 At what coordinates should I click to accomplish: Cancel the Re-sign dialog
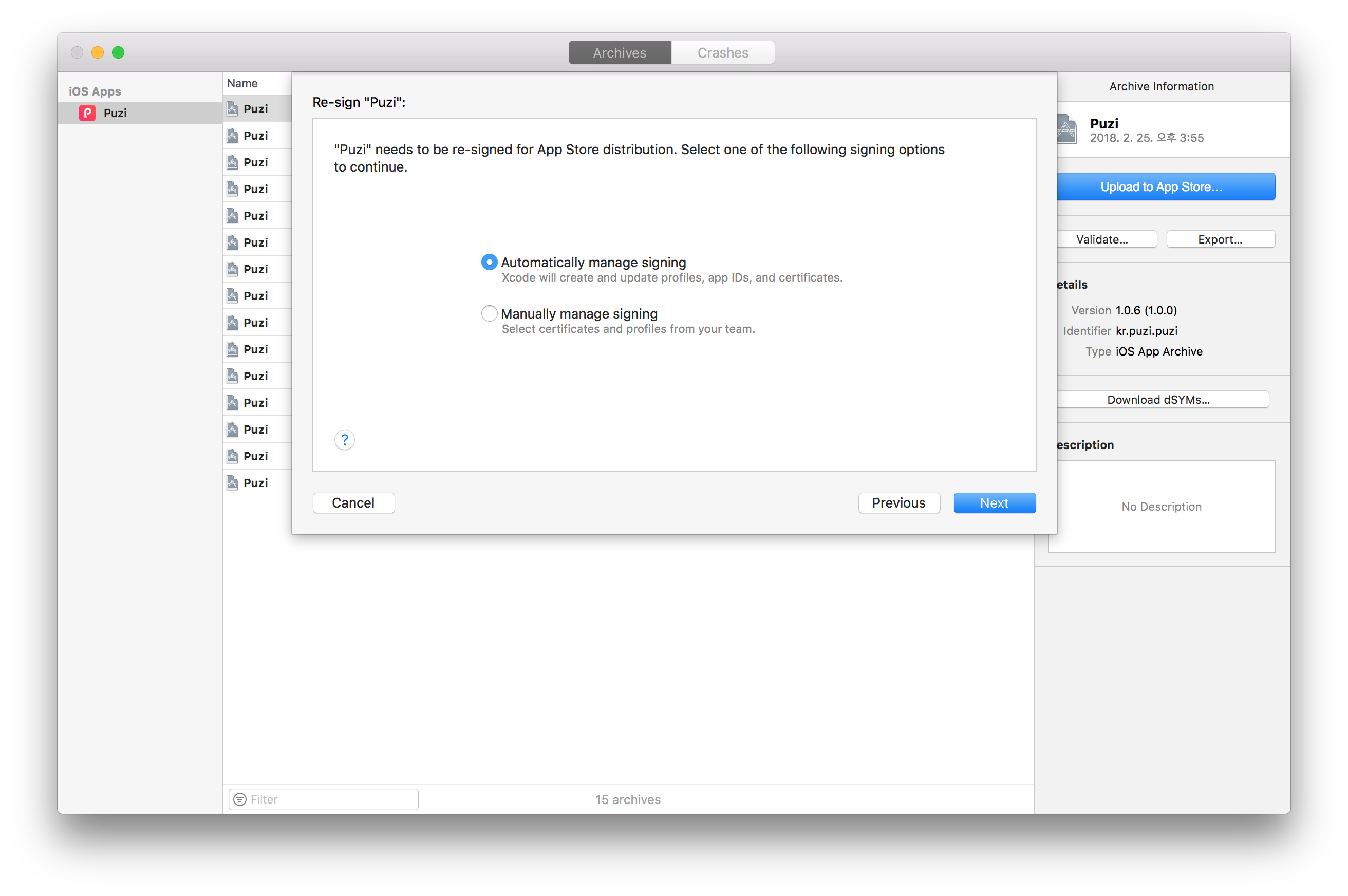point(354,503)
